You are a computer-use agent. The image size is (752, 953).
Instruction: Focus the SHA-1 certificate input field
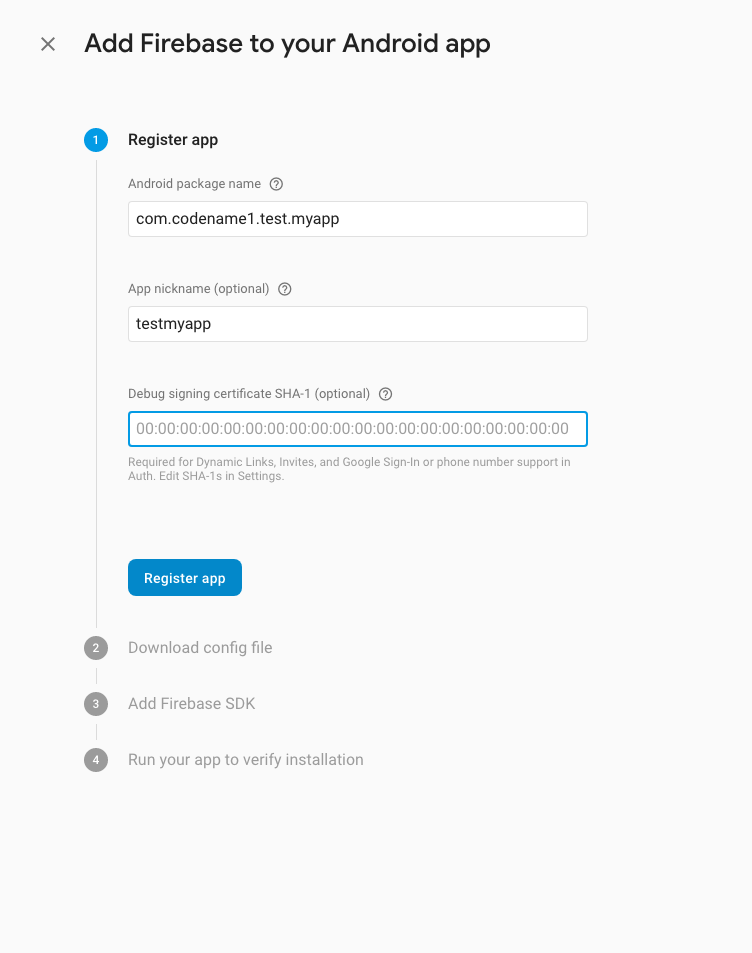click(357, 429)
